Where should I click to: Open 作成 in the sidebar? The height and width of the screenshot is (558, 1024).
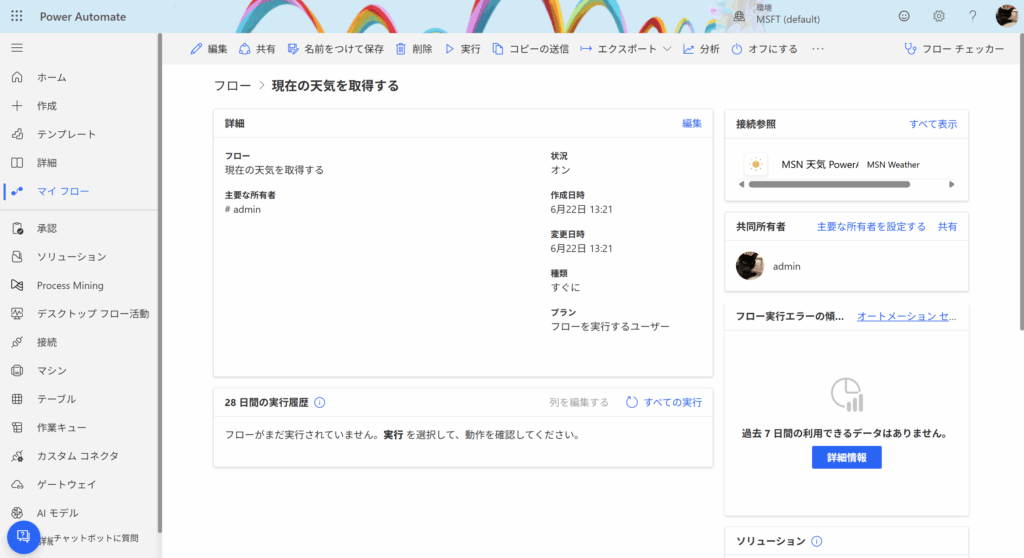(79, 106)
